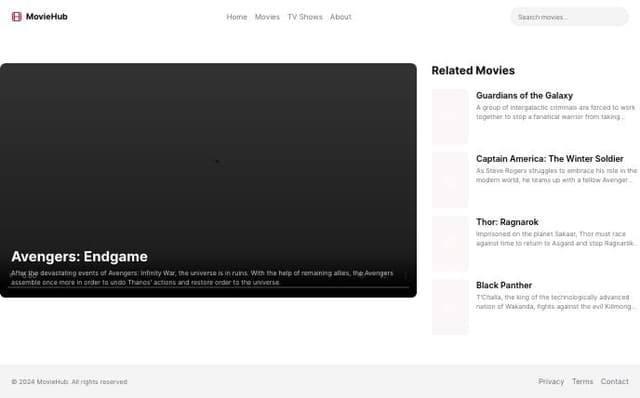Open Guardians of the Galaxy title
The height and width of the screenshot is (398, 640).
pyautogui.click(x=524, y=96)
